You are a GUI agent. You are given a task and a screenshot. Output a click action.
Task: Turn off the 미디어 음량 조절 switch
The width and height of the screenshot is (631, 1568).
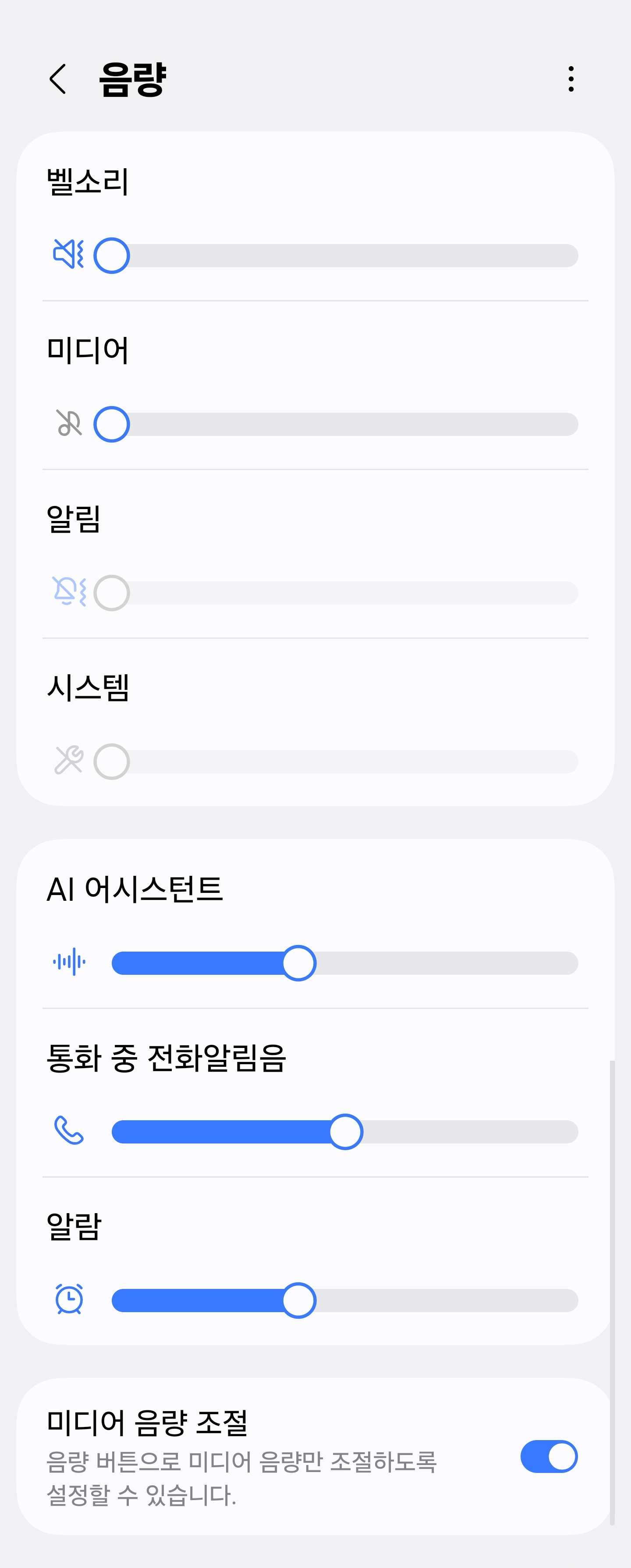pos(549,1457)
